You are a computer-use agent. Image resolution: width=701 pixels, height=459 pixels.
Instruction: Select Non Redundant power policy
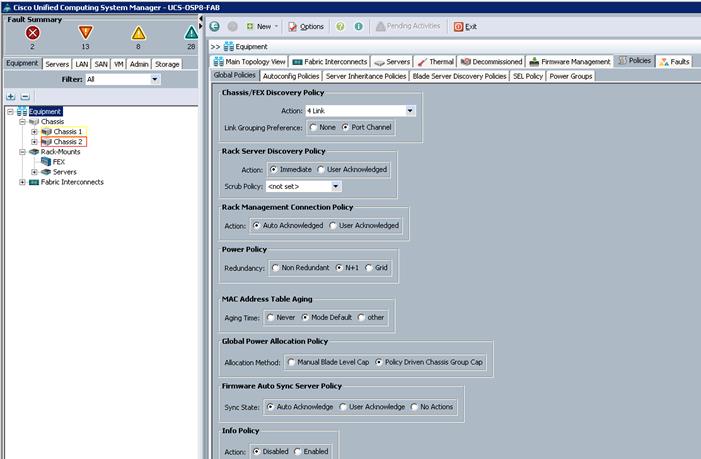(275, 268)
